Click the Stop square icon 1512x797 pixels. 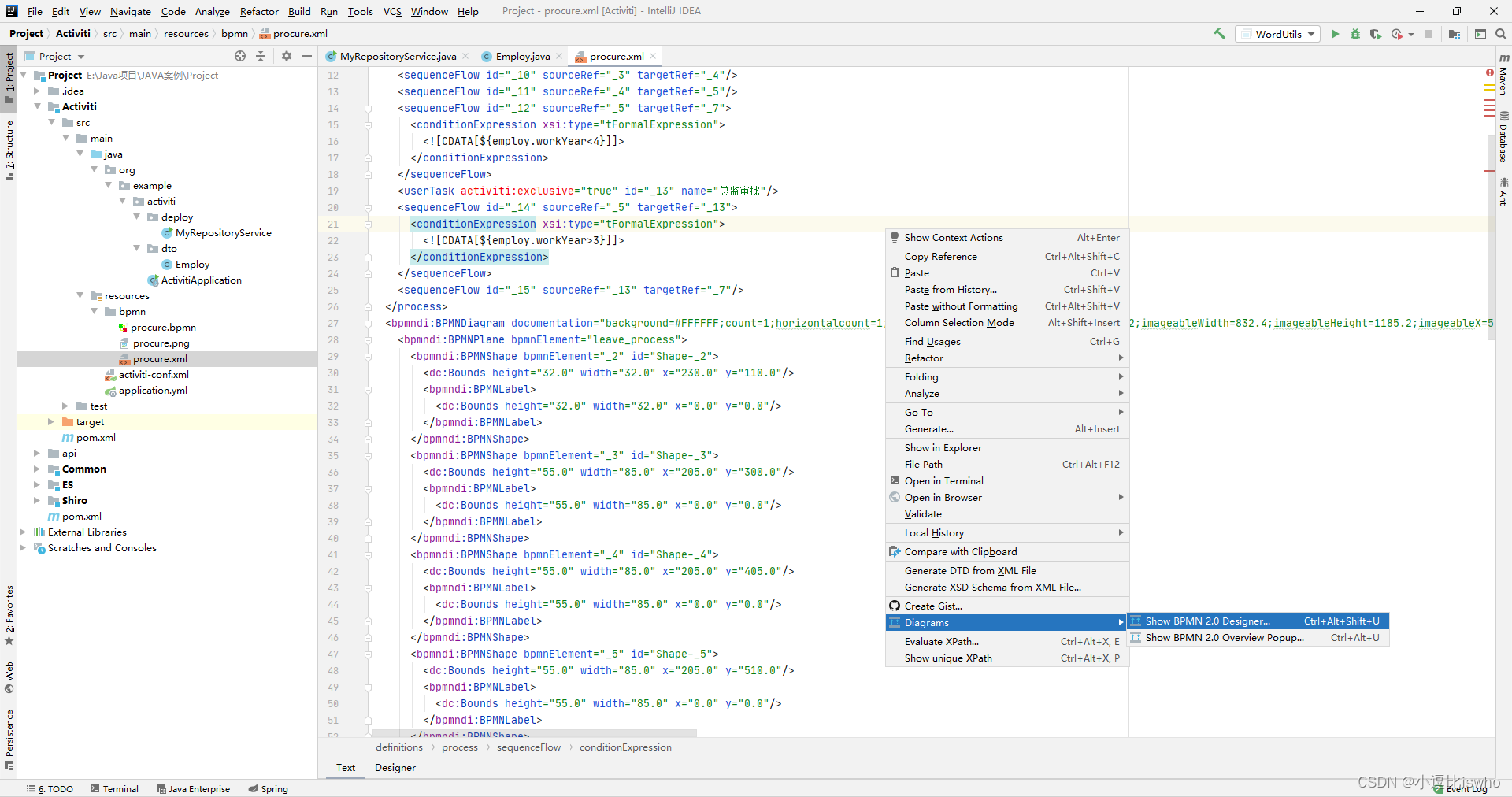tap(1429, 34)
